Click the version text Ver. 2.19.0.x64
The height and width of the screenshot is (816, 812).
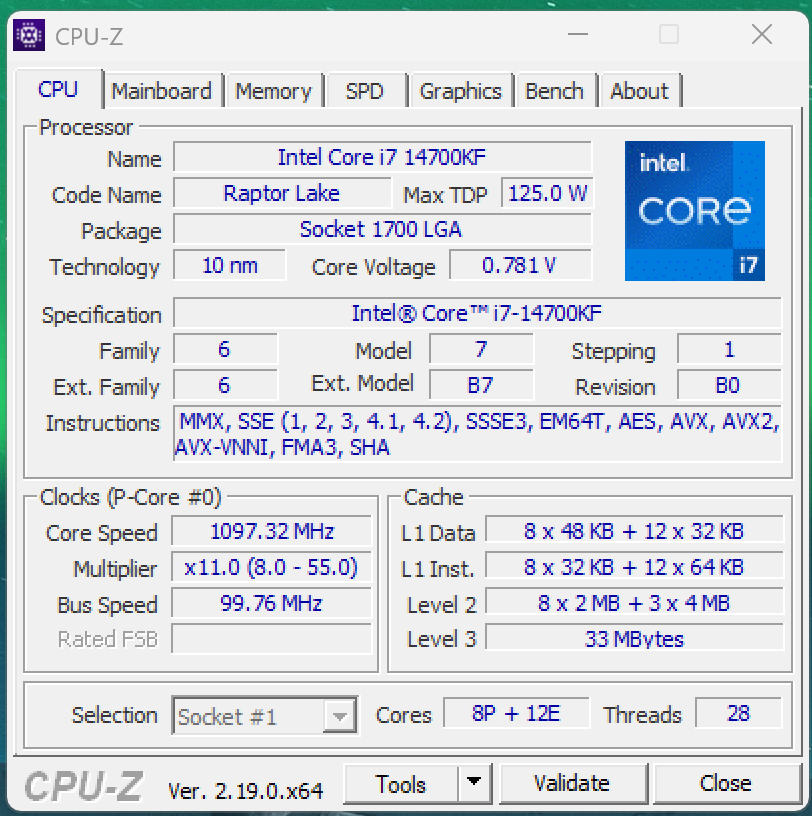click(245, 791)
